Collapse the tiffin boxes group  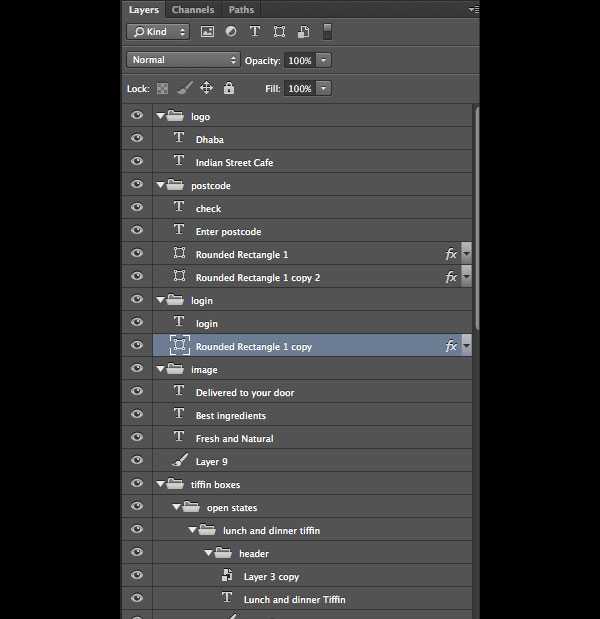[160, 484]
